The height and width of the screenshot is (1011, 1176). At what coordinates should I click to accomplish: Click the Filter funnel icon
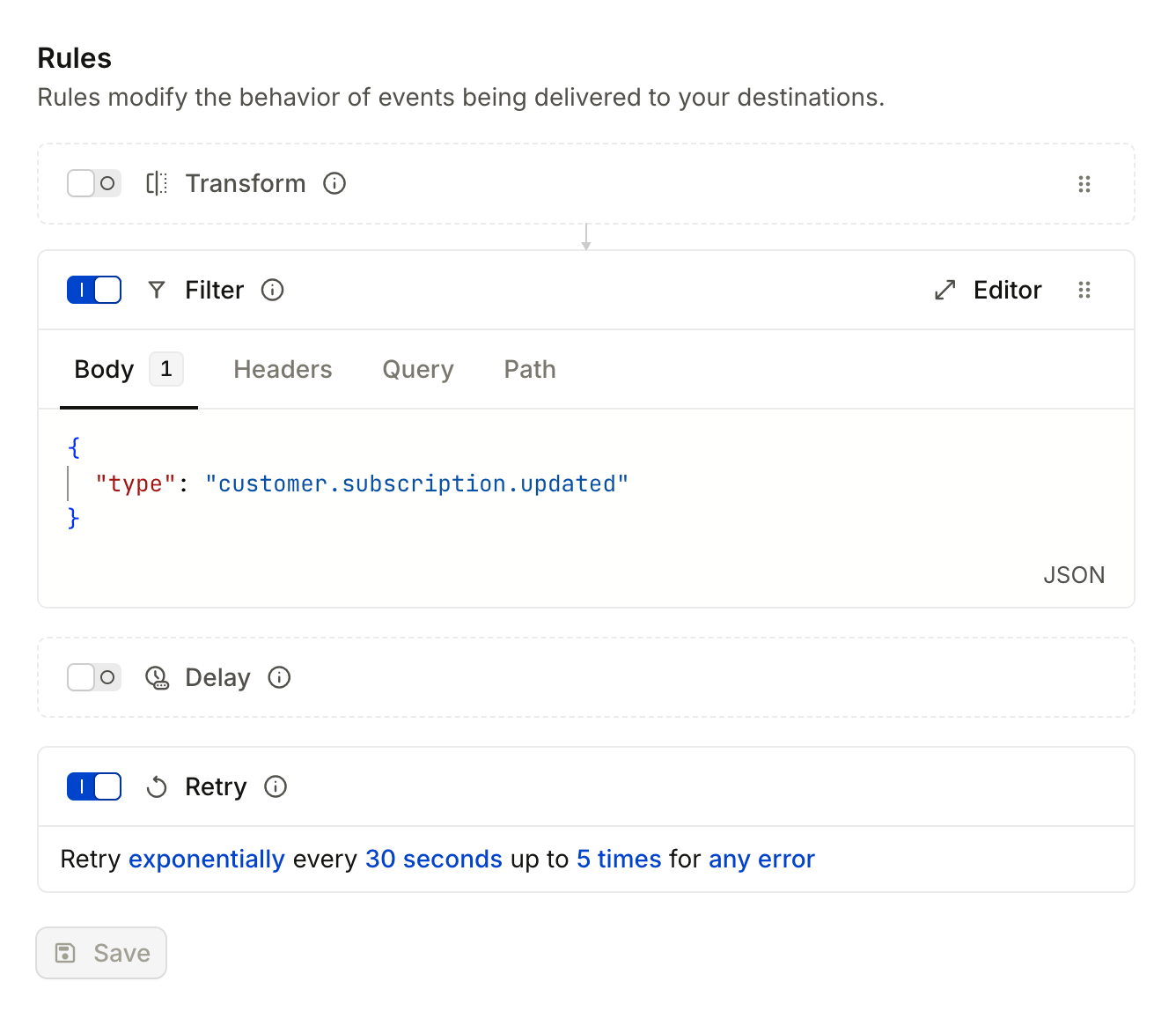[x=157, y=290]
